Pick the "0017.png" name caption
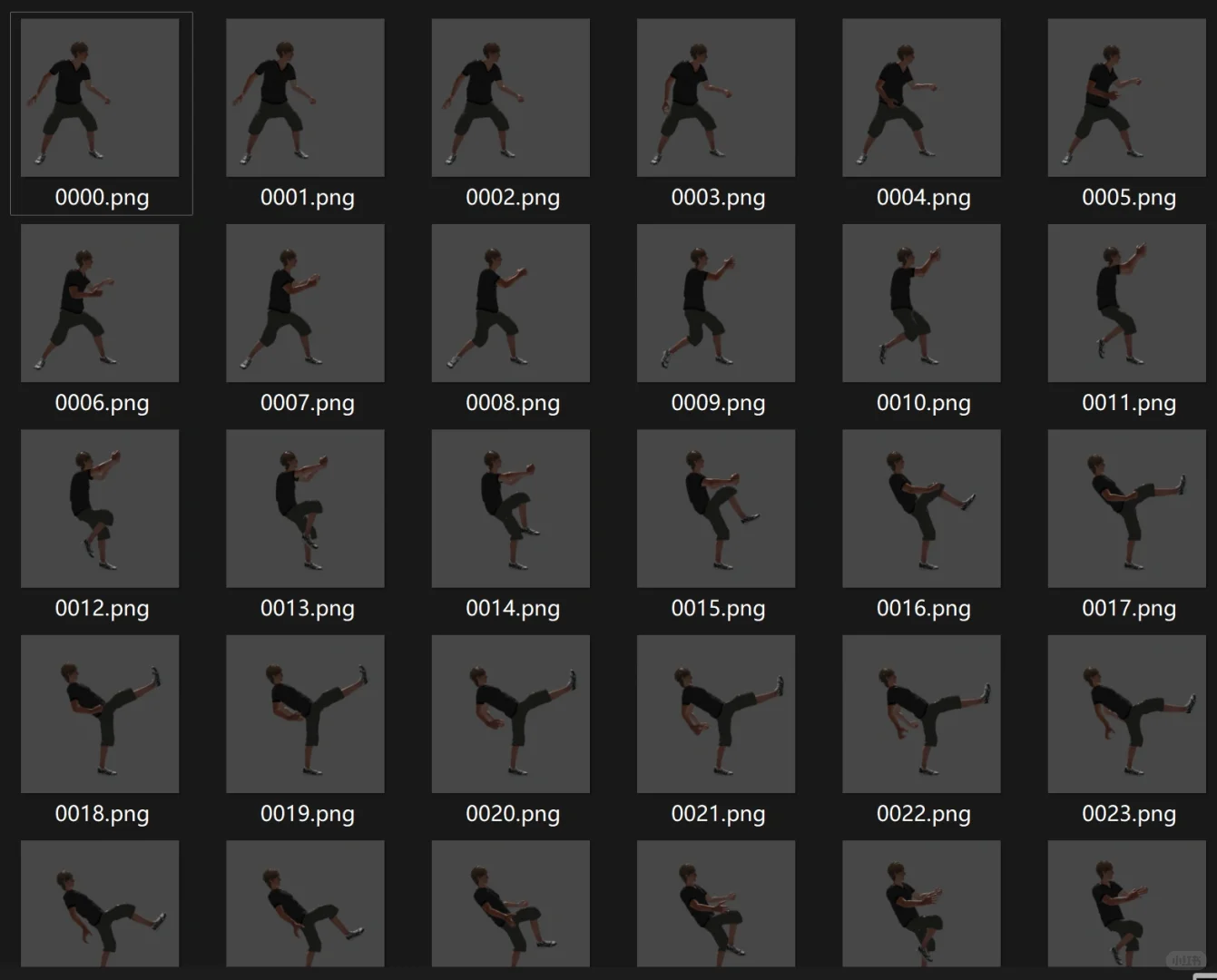 (x=1129, y=609)
